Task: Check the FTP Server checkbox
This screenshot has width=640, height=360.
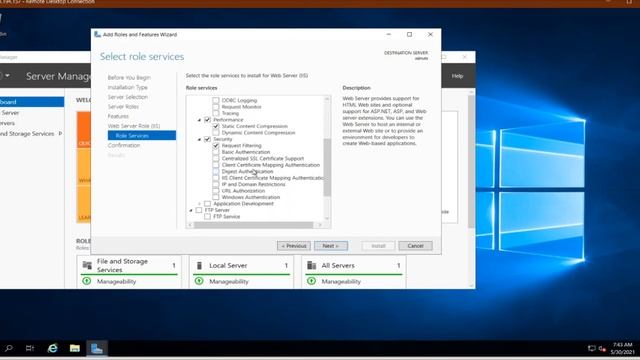Action: tap(199, 210)
